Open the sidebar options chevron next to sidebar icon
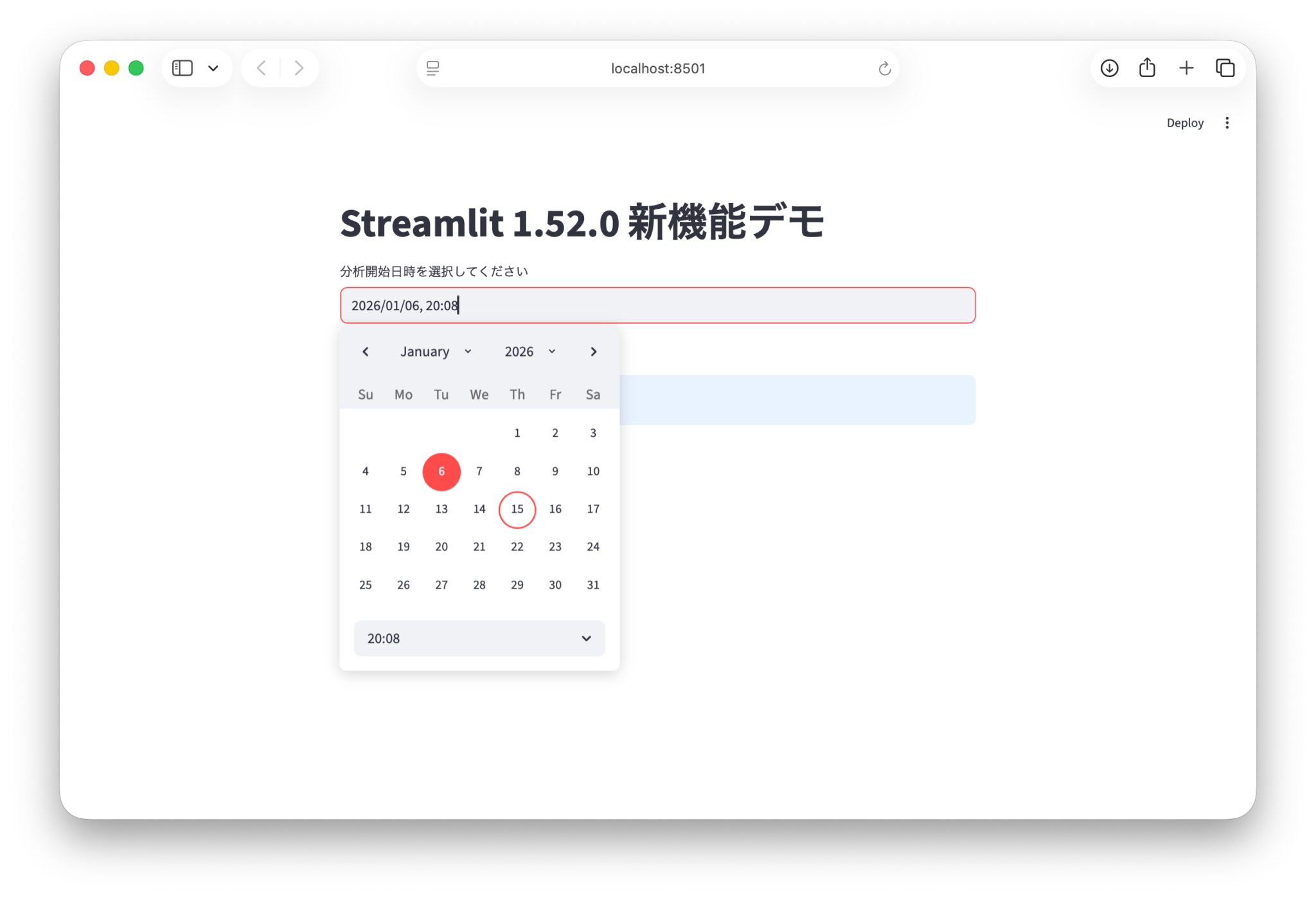The width and height of the screenshot is (1316, 898). point(213,67)
